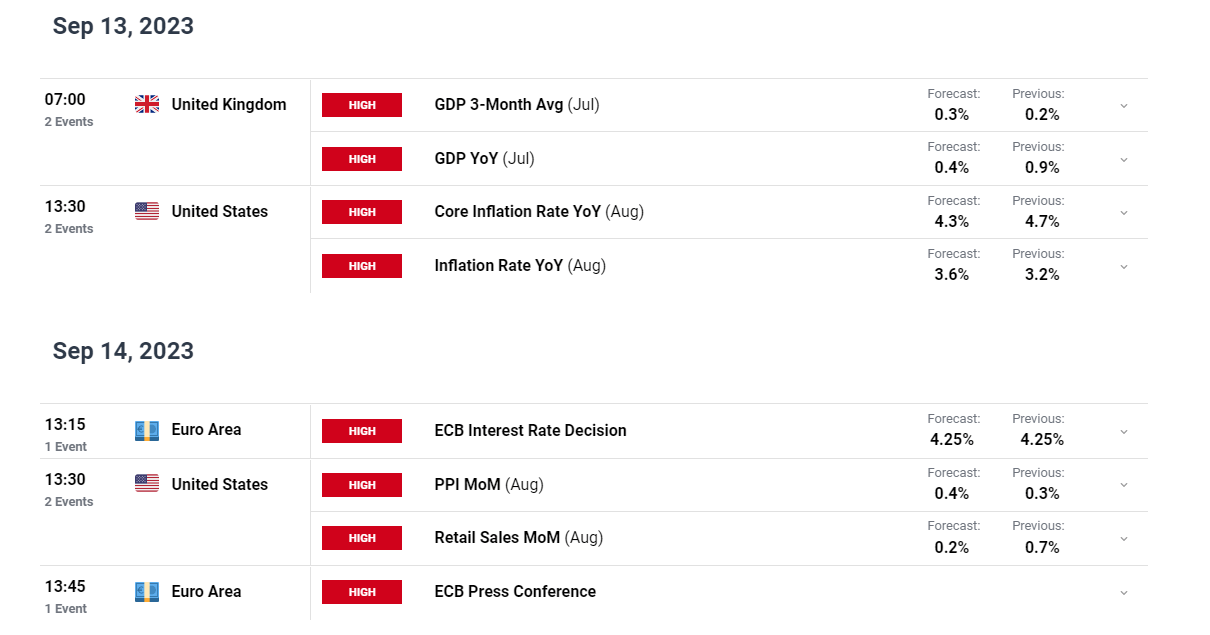The height and width of the screenshot is (635, 1210).
Task: Click the Euro Area flag at 13:15
Action: 147,430
